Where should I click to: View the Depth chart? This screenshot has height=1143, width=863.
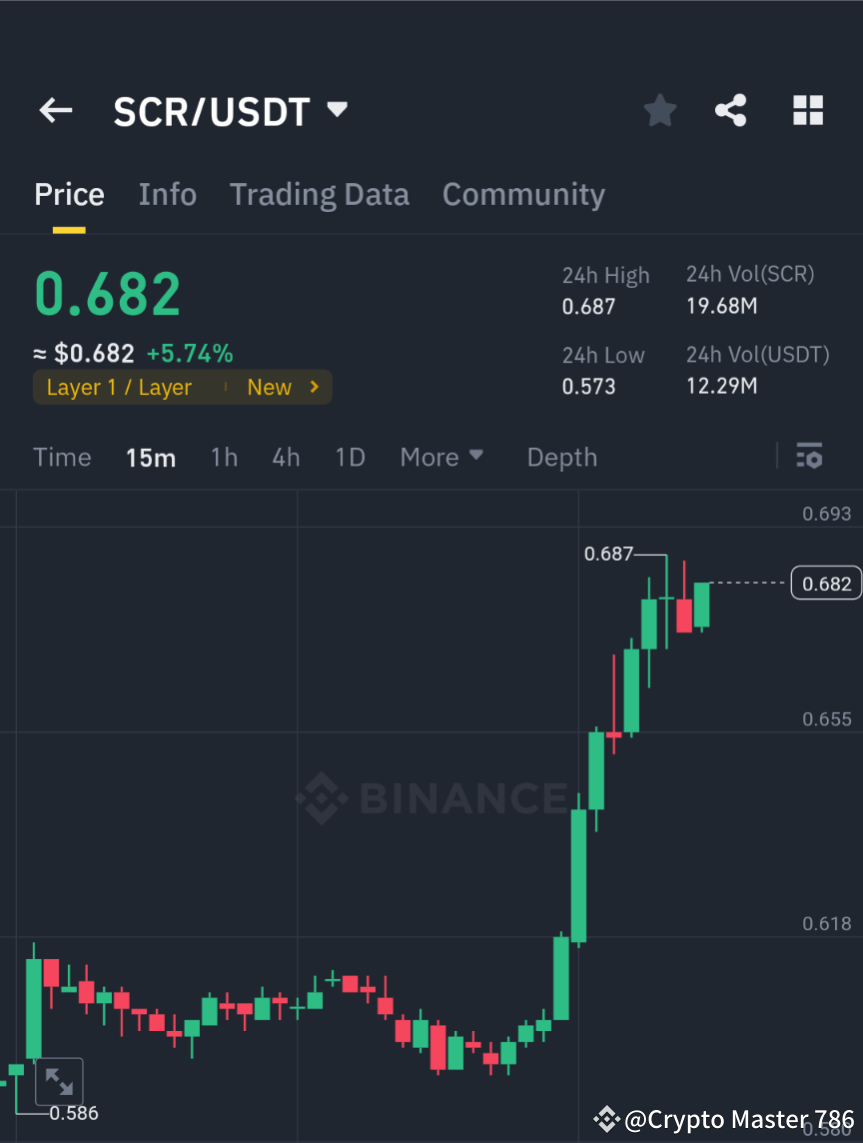click(561, 456)
